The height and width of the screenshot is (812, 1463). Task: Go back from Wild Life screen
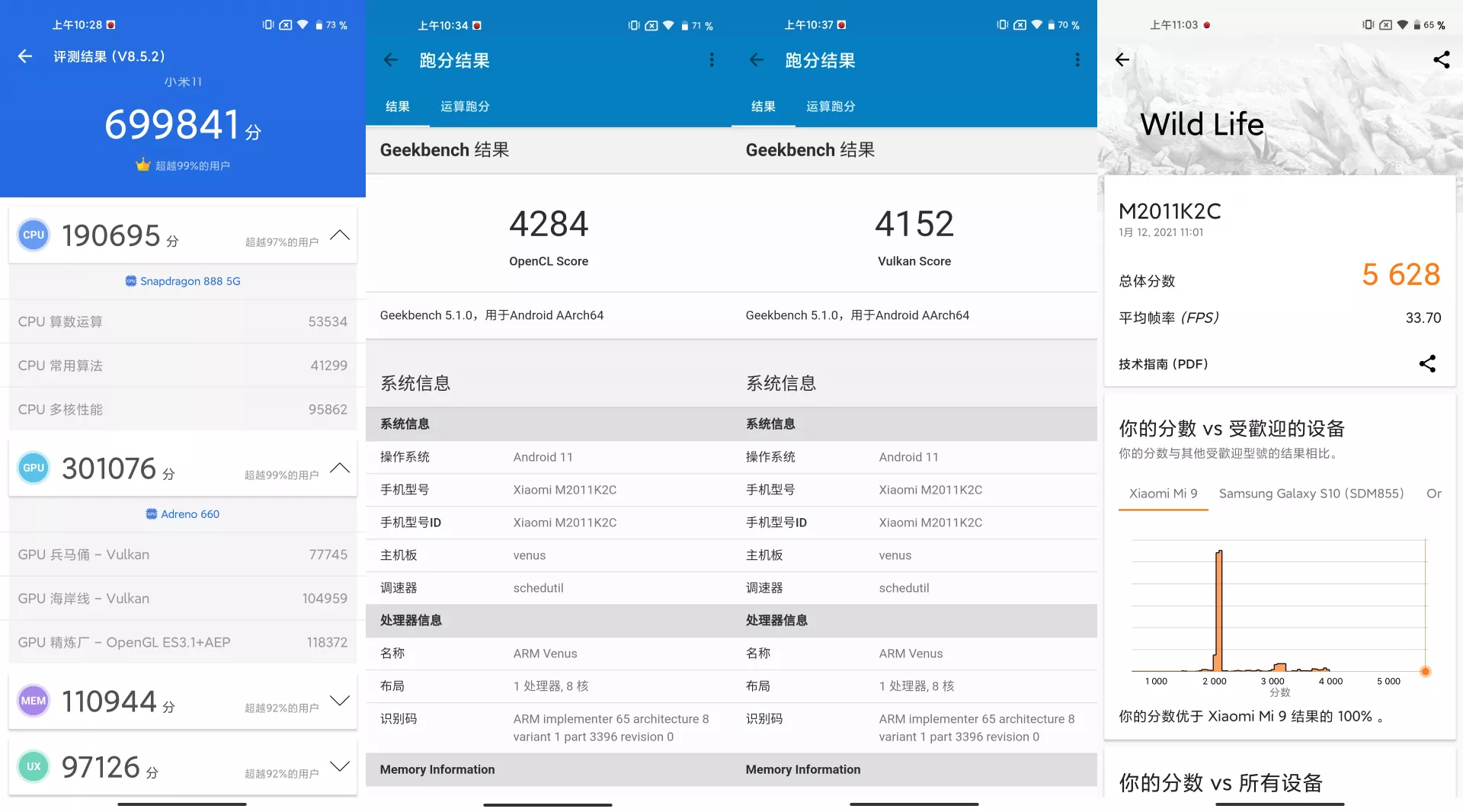[x=1122, y=59]
